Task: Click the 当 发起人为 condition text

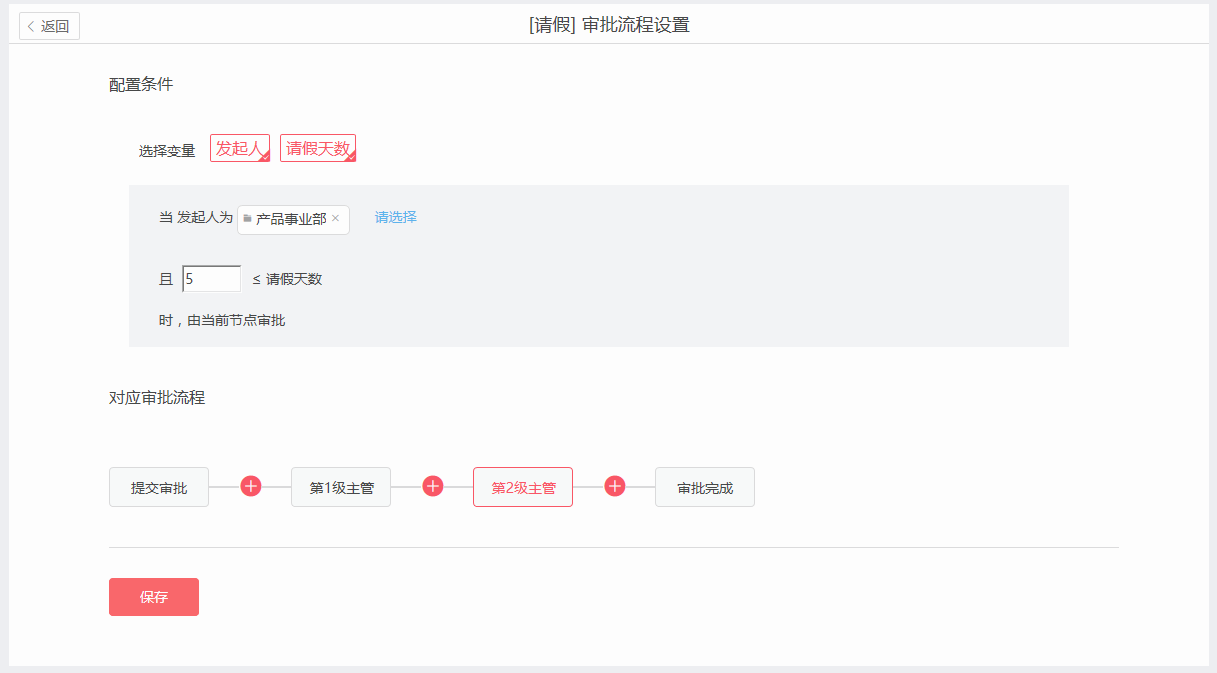Action: pyautogui.click(x=196, y=217)
